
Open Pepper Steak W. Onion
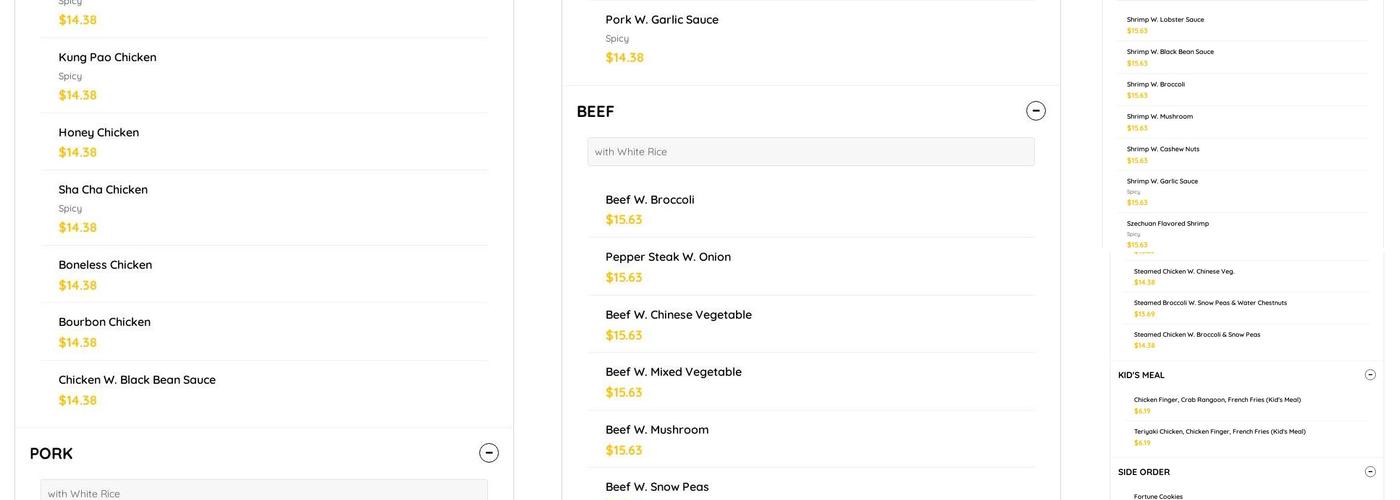(668, 257)
